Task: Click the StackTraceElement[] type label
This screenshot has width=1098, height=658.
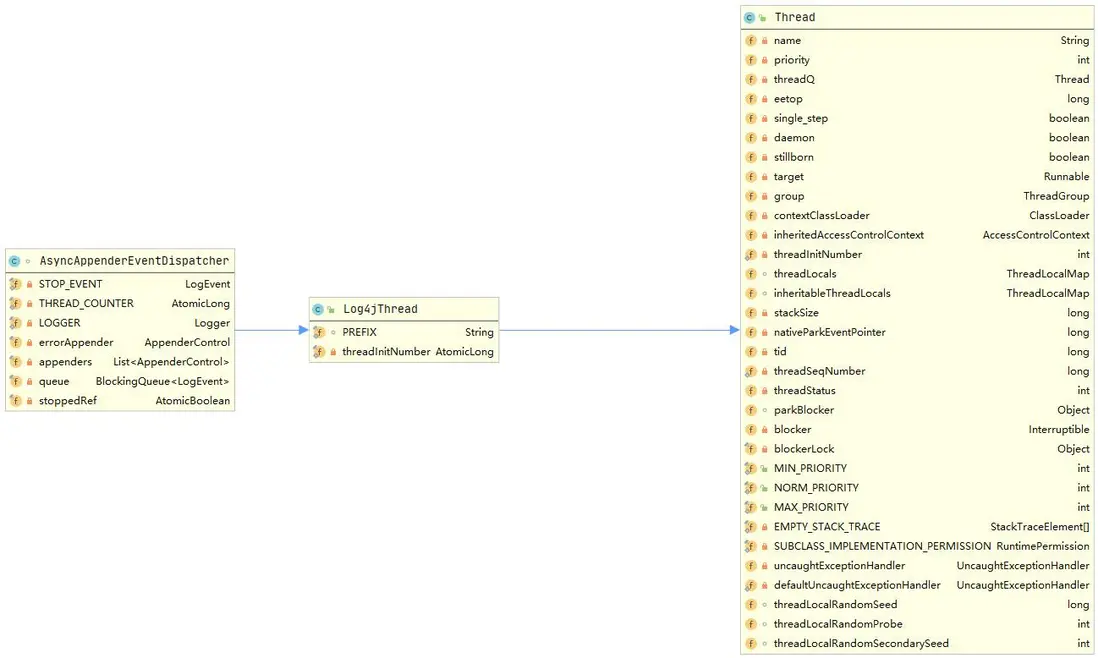Action: (x=1040, y=527)
